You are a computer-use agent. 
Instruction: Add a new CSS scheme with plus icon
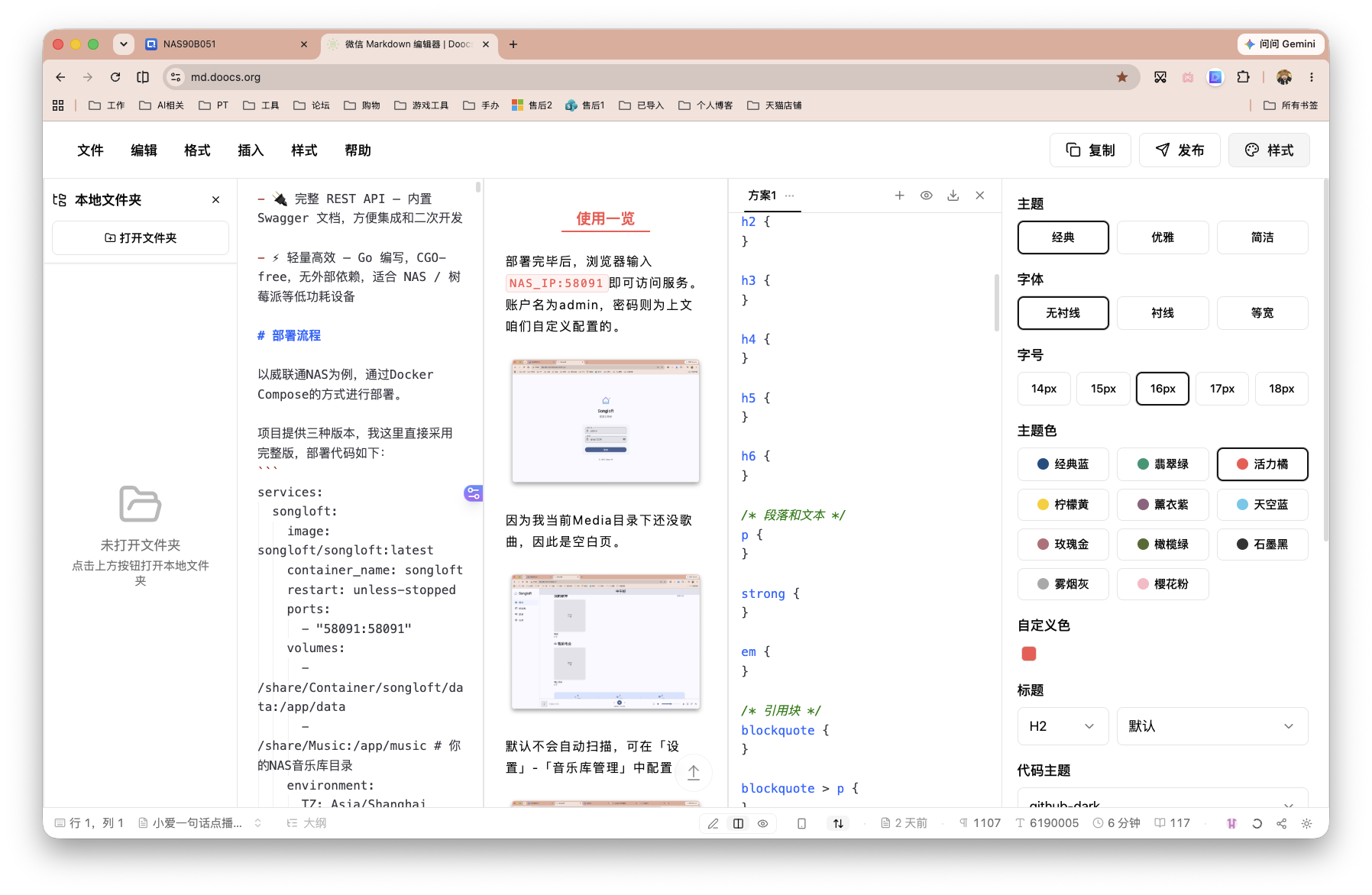click(900, 195)
